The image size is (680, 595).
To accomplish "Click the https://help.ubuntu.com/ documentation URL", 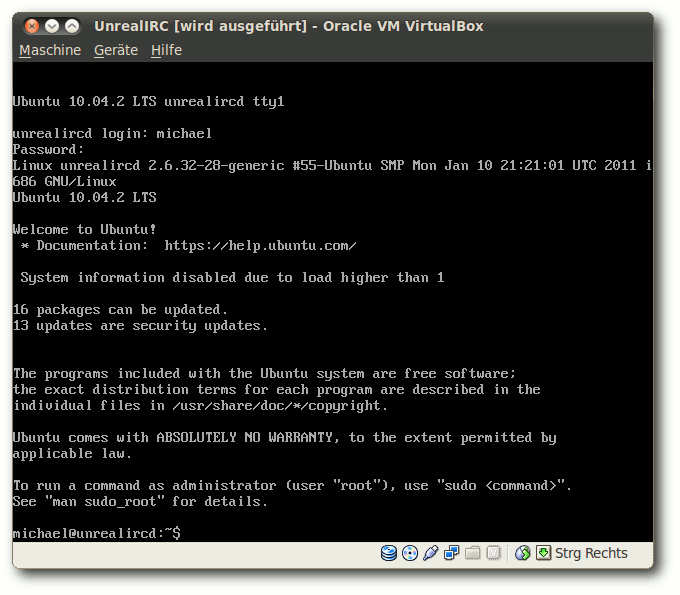I will tap(260, 246).
